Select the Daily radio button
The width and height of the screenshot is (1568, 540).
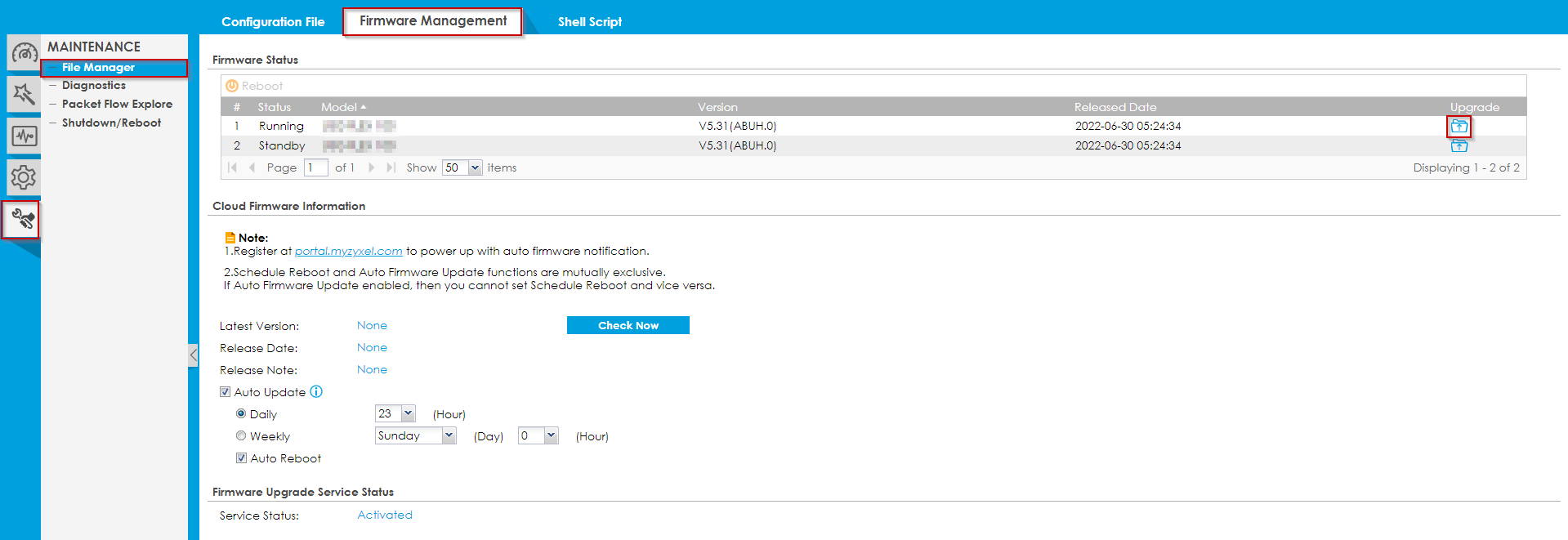coord(241,414)
